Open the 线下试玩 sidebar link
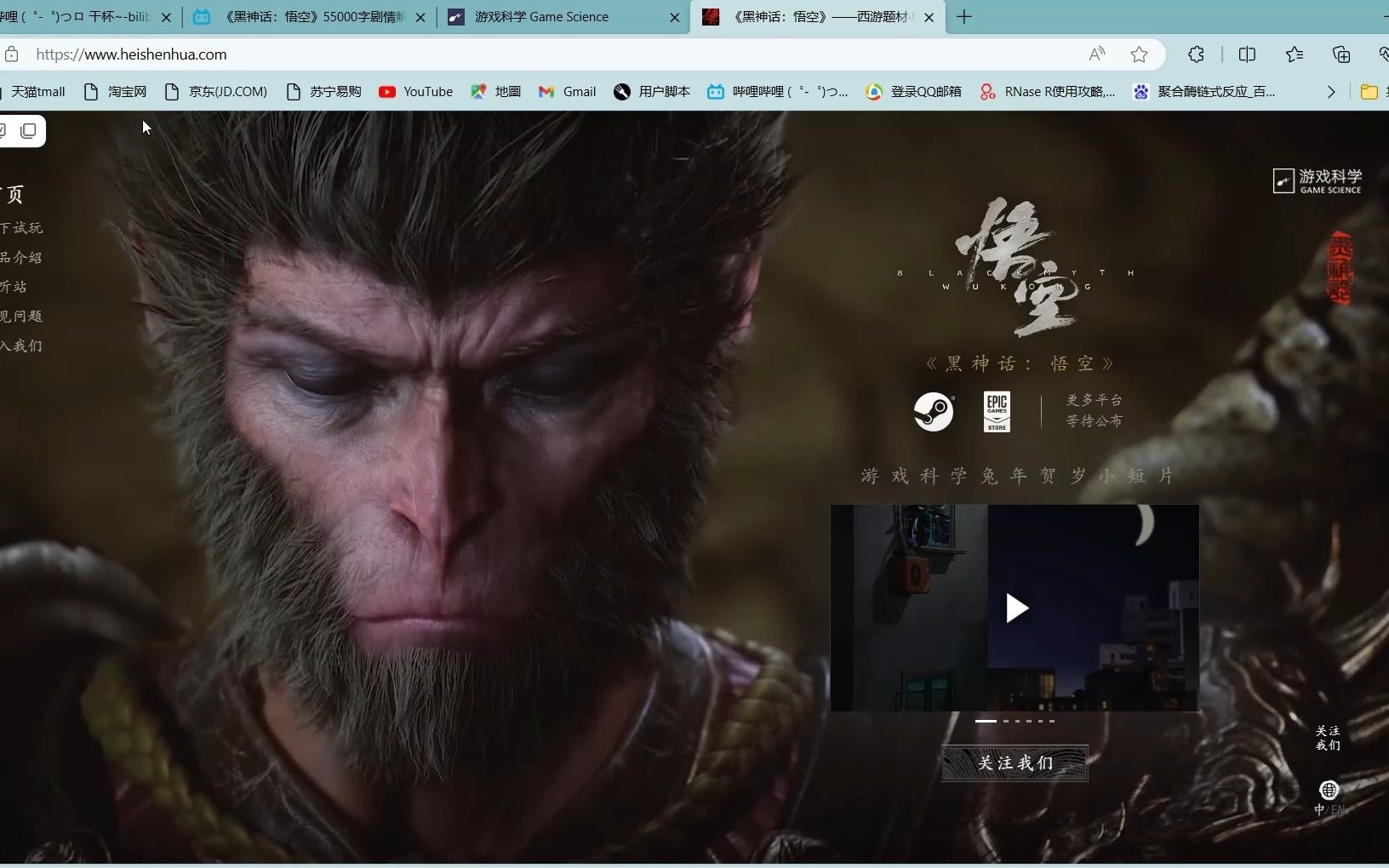The image size is (1389, 868). coord(21,227)
